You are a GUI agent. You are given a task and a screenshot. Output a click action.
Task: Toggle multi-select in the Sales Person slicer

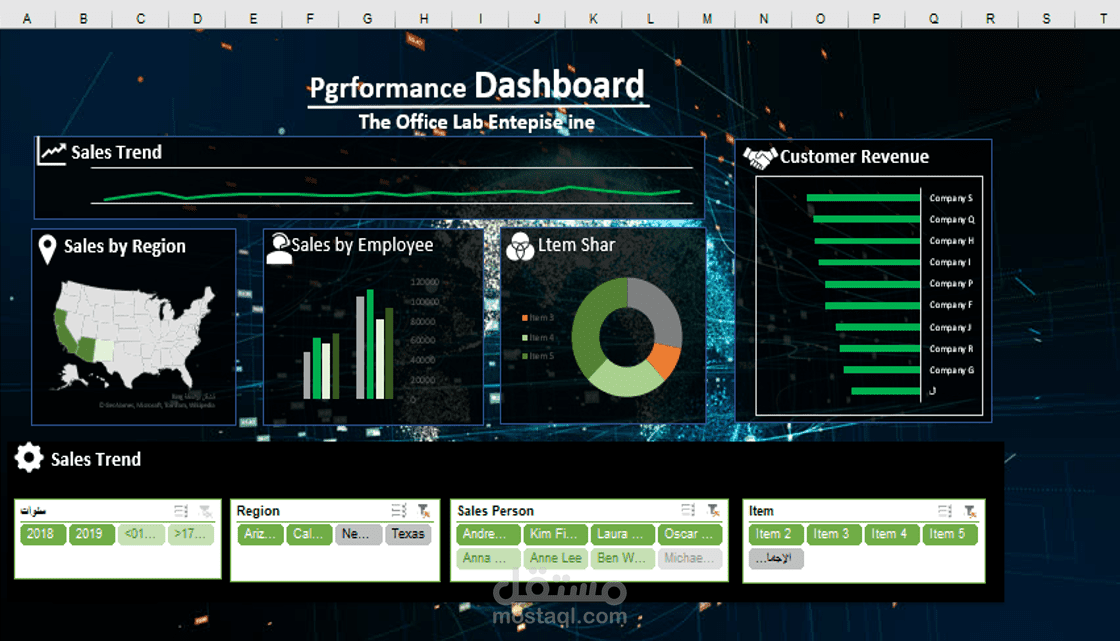[688, 510]
